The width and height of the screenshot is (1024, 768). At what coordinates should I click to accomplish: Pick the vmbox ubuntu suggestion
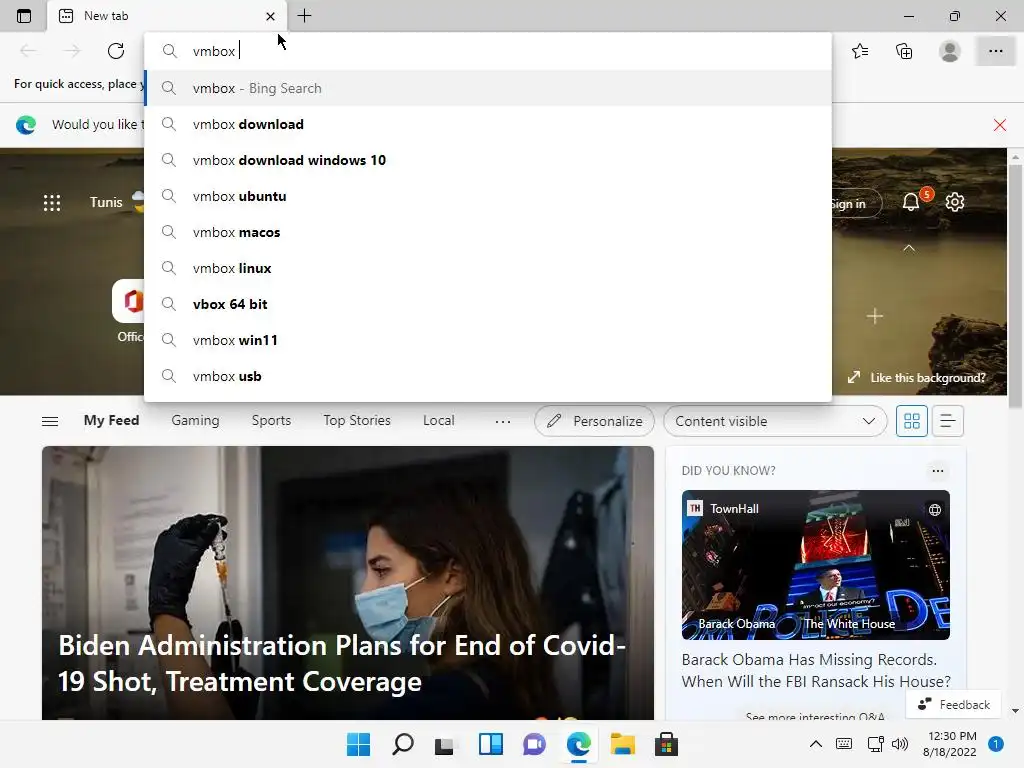tap(488, 196)
